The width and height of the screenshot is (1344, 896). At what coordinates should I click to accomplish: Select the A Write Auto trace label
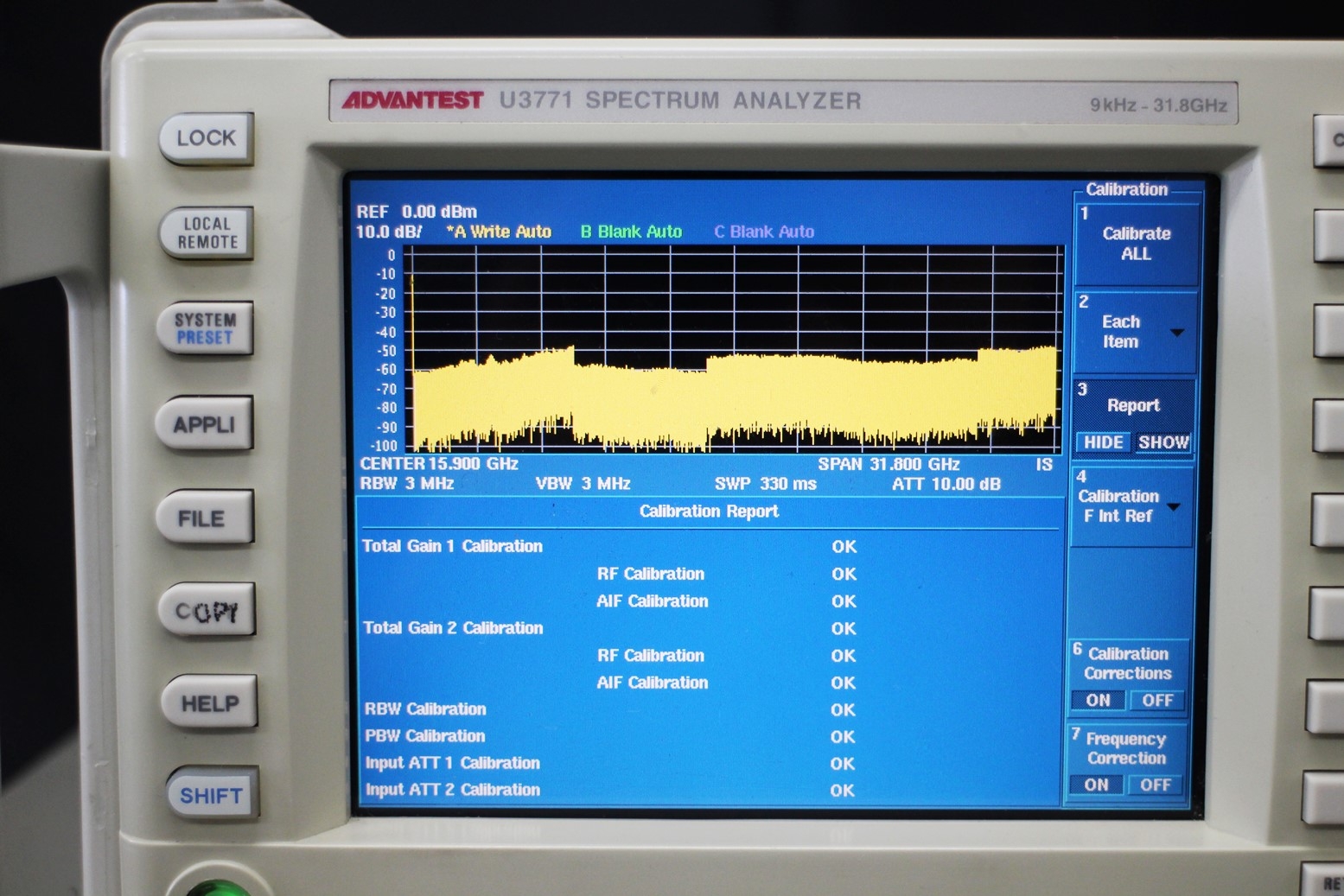499,232
